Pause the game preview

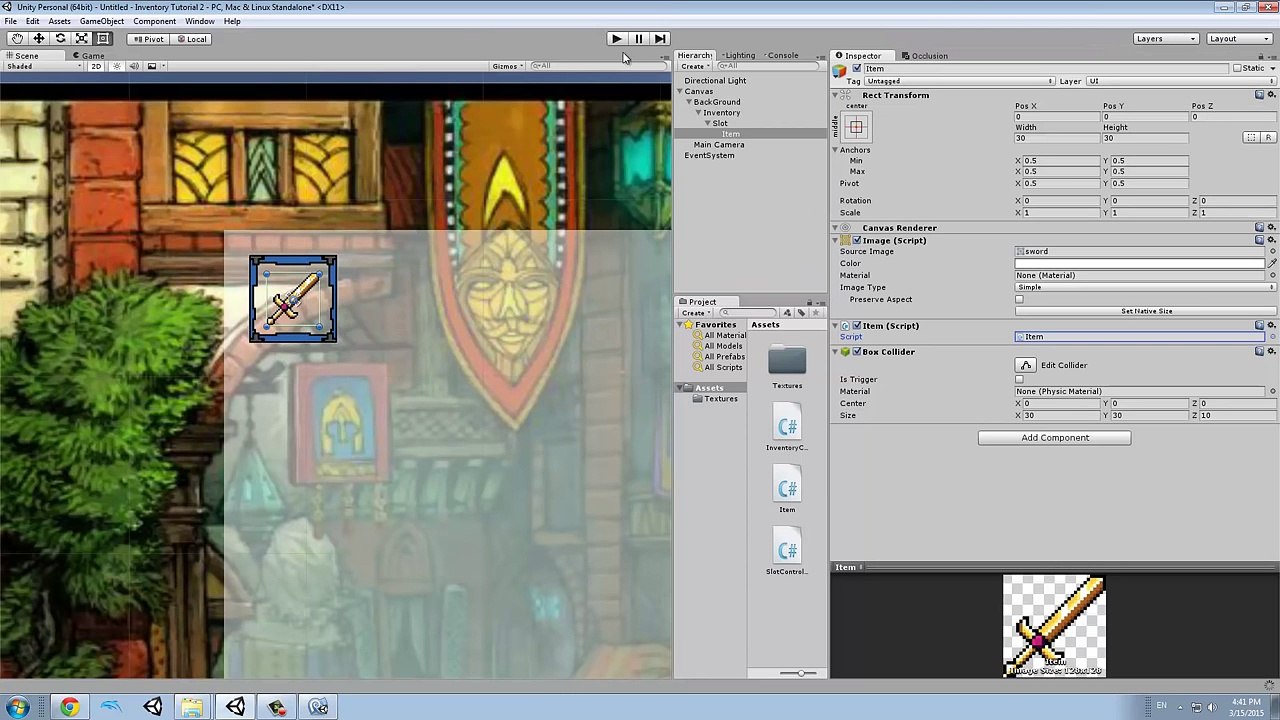tap(638, 38)
